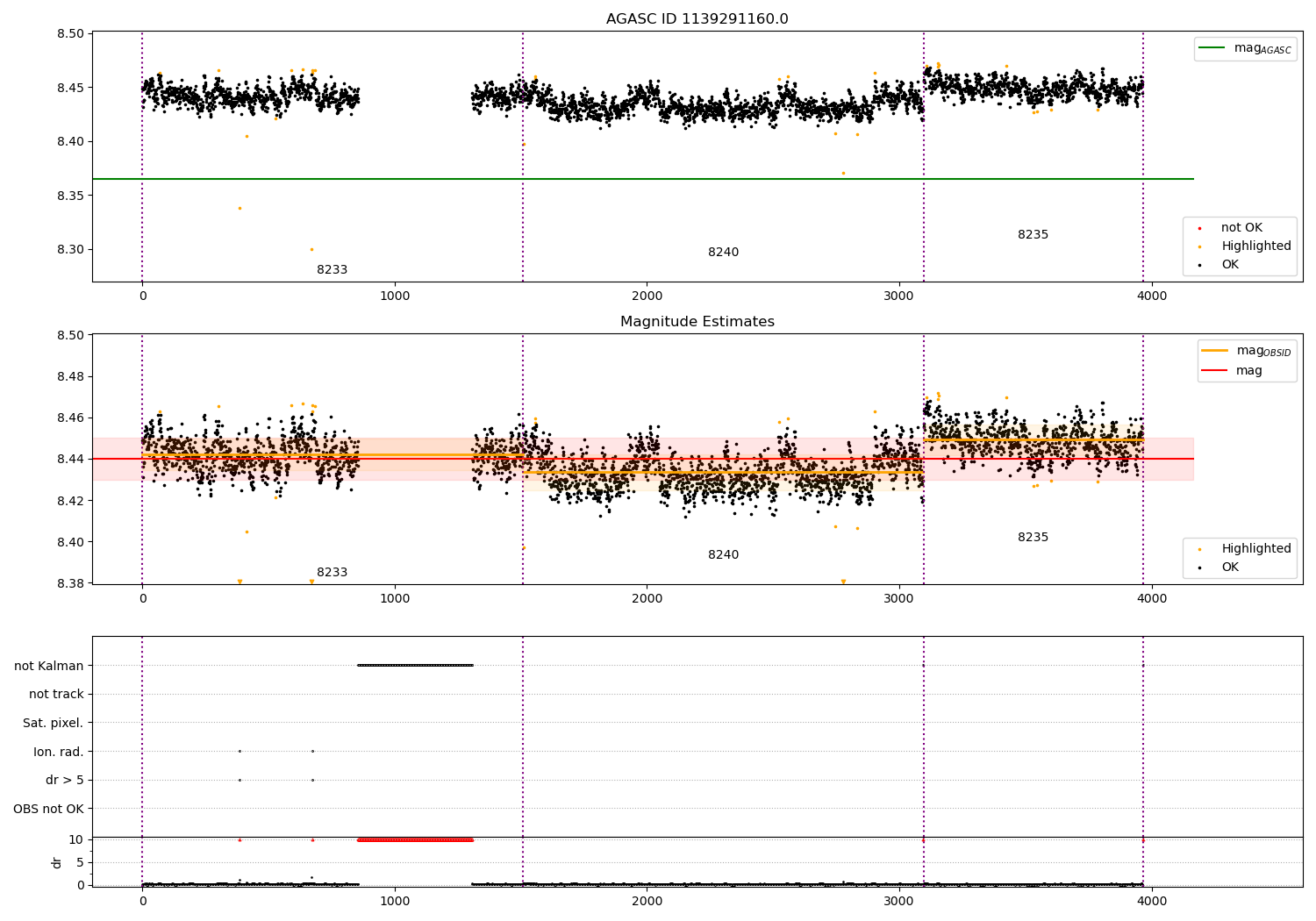Click the "dr > 5" row label

coord(65,781)
